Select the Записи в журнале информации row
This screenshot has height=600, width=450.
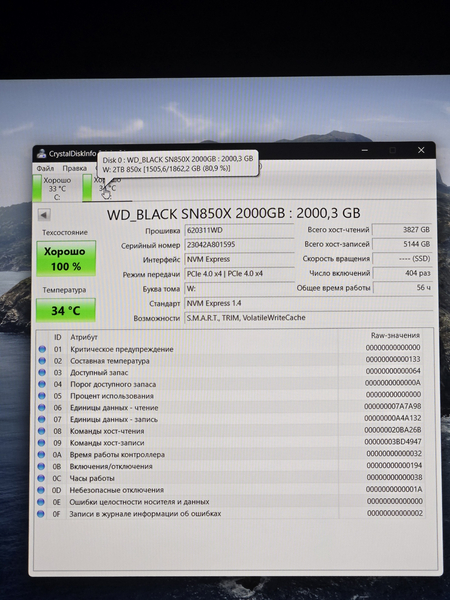click(230, 514)
